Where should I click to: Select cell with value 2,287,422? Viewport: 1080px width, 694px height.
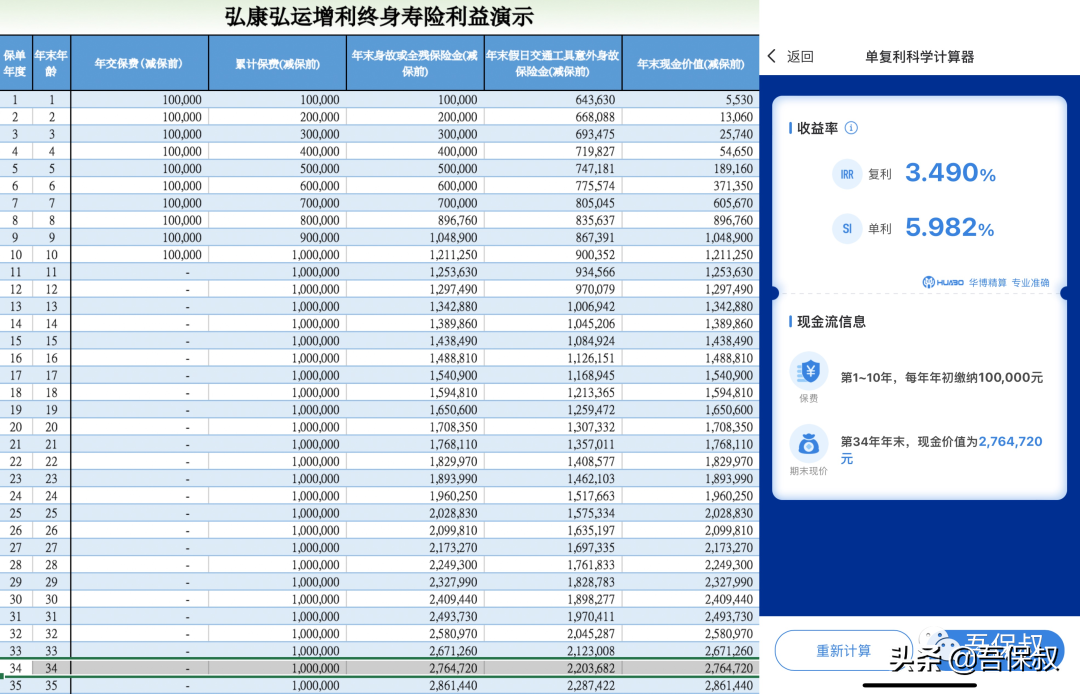[x=553, y=686]
